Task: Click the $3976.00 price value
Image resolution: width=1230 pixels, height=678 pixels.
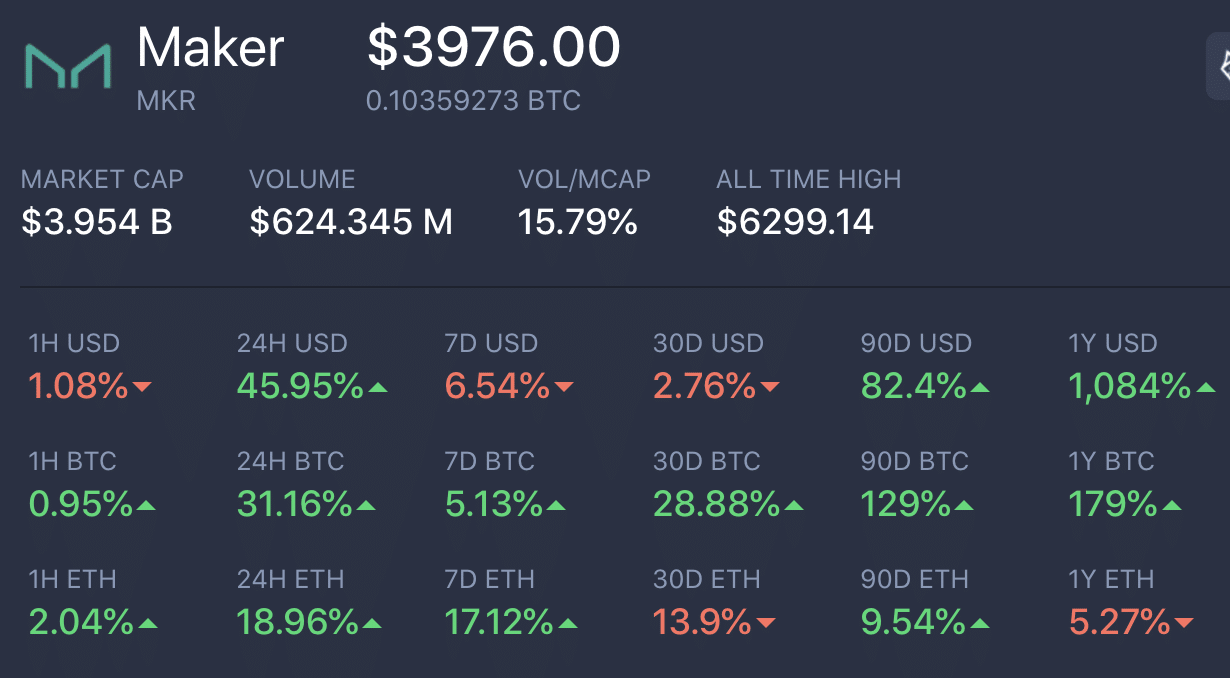Action: tap(494, 47)
